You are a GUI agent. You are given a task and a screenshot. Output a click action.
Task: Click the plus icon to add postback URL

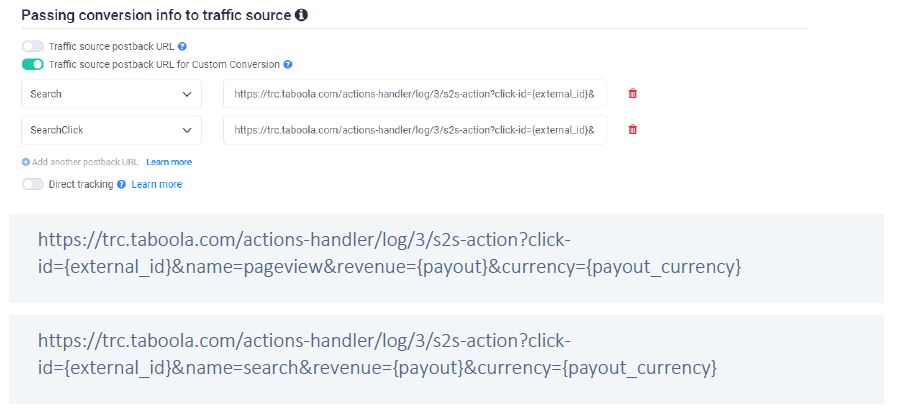pos(25,162)
